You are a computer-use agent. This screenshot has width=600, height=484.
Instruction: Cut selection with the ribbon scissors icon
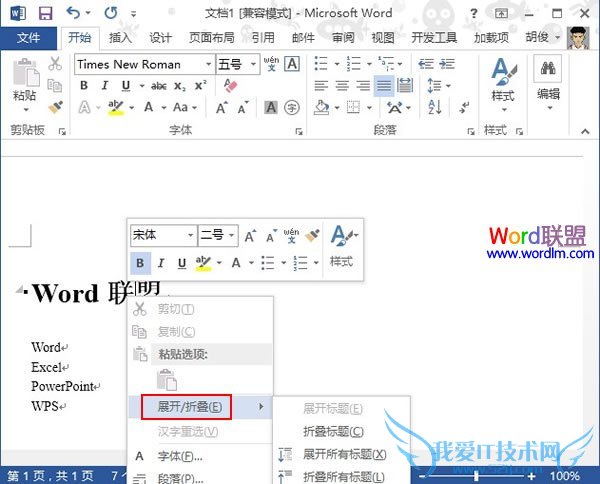tap(55, 64)
